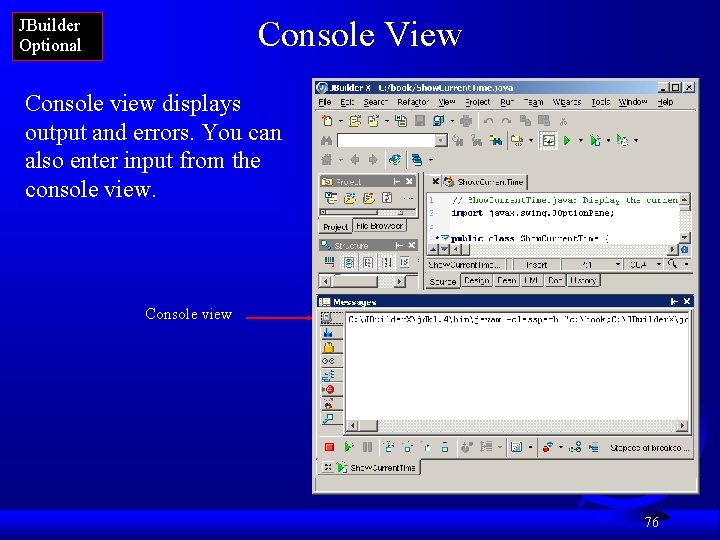The width and height of the screenshot is (720, 540).
Task: Click the Home icon in navigation toolbar
Action: (327, 160)
